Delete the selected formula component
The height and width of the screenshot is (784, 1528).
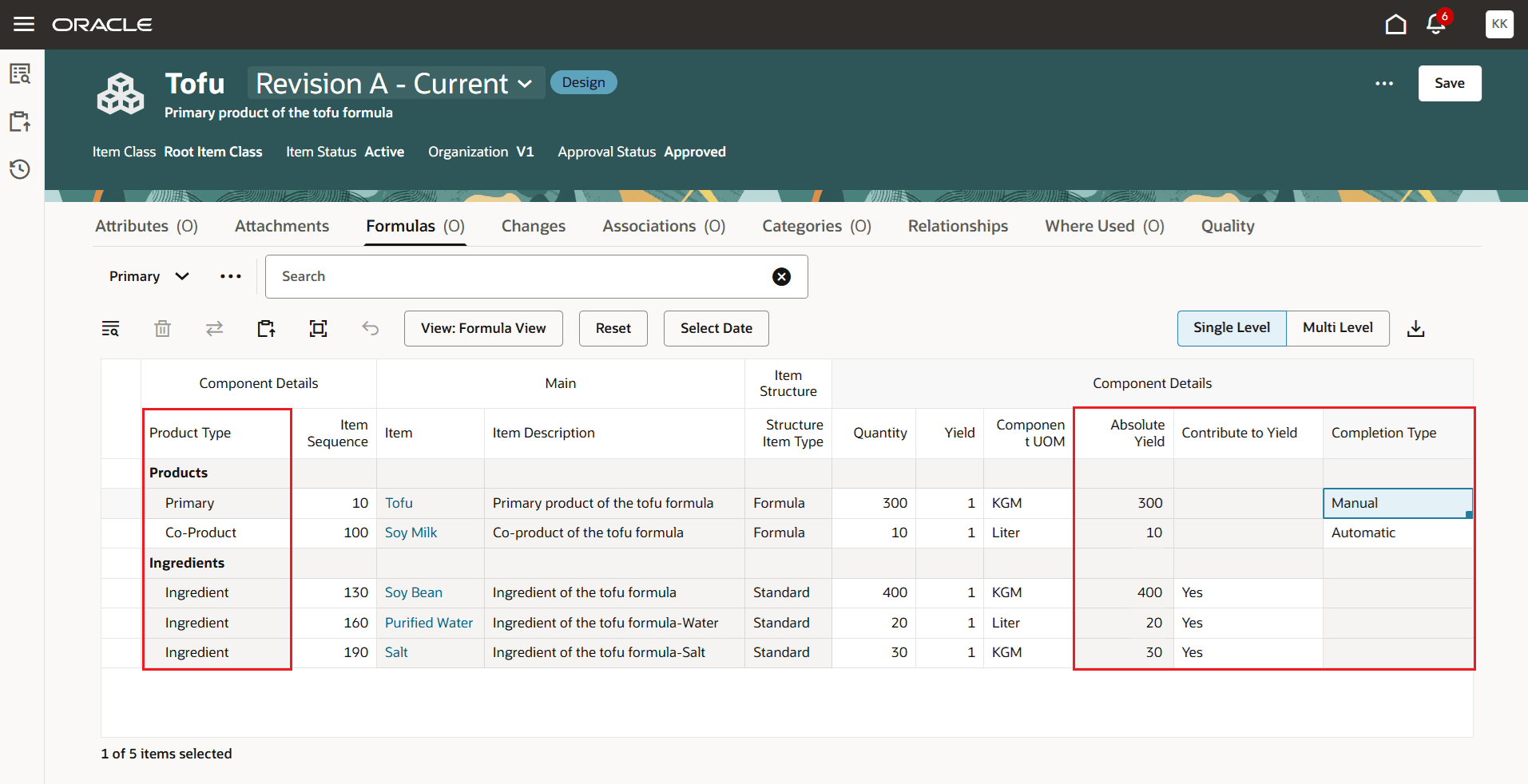point(162,328)
